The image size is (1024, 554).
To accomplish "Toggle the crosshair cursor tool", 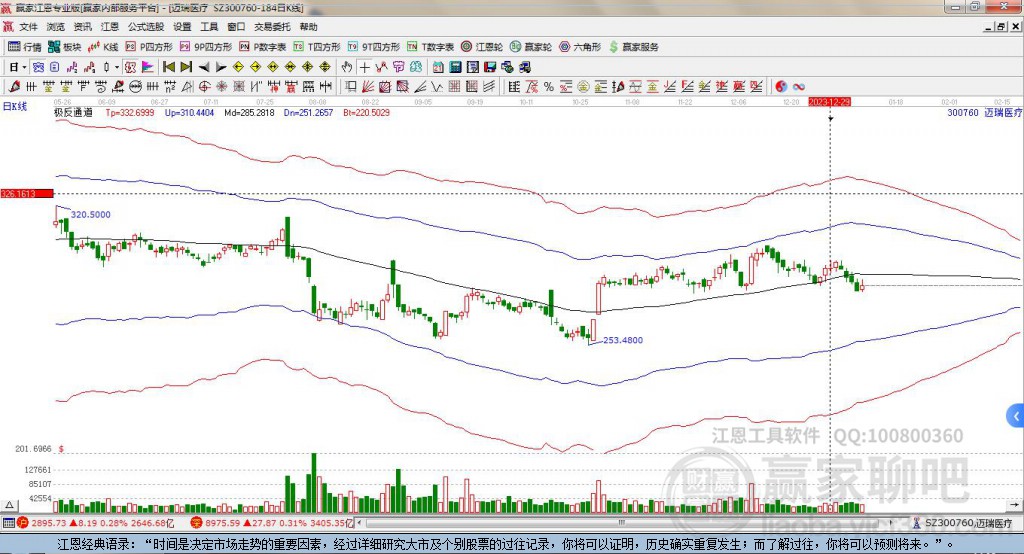I will [364, 67].
